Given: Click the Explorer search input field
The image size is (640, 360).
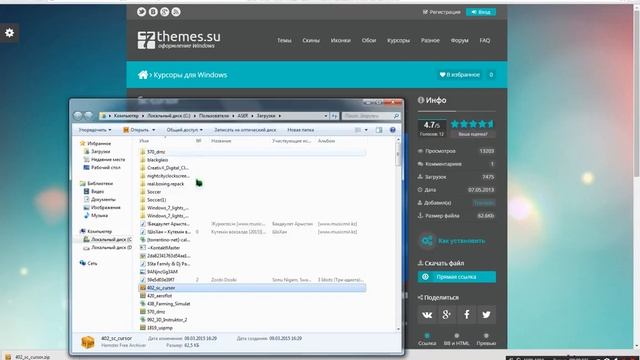Looking at the screenshot, I should [367, 116].
